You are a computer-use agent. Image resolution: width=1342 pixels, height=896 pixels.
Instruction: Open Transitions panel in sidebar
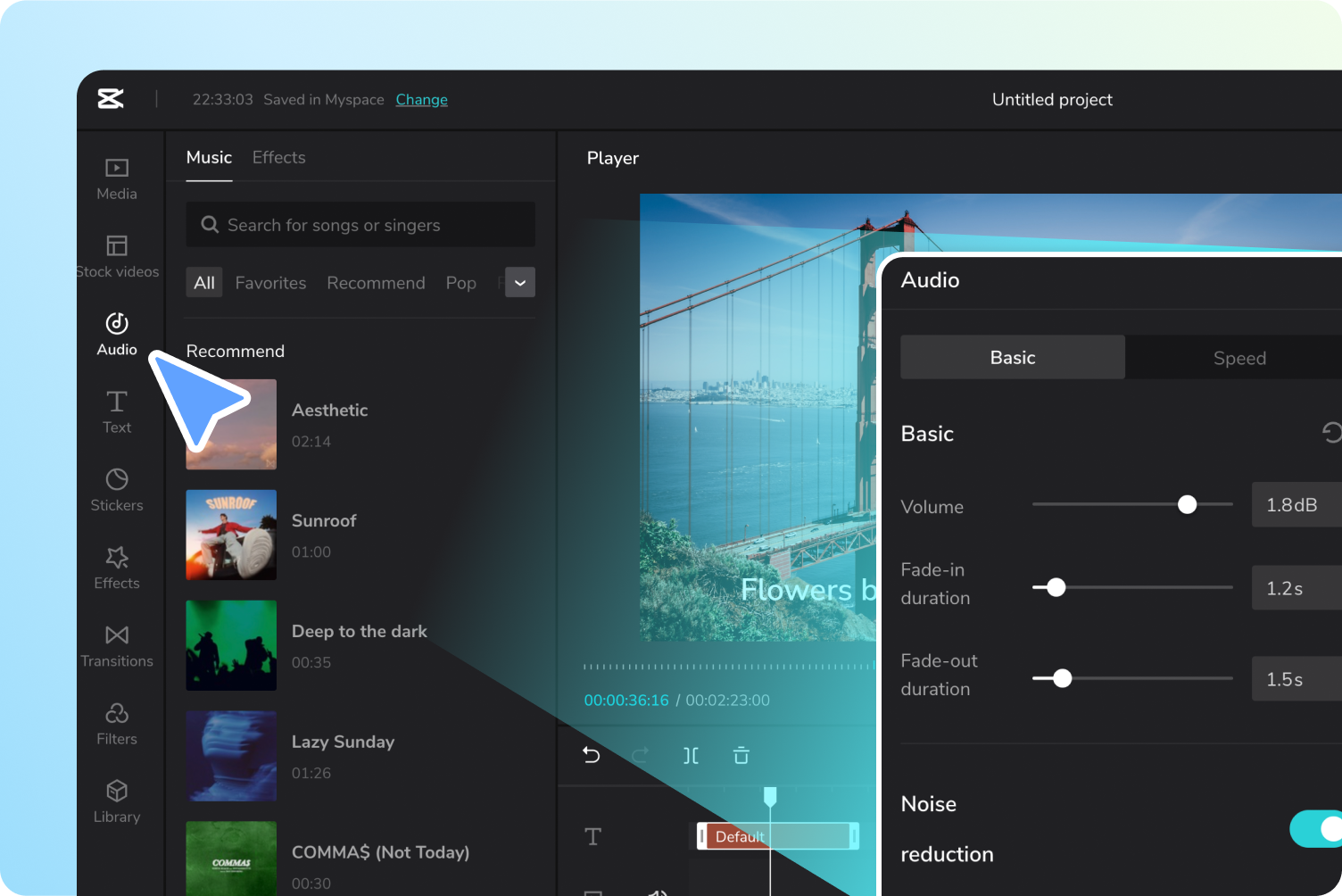pyautogui.click(x=117, y=646)
